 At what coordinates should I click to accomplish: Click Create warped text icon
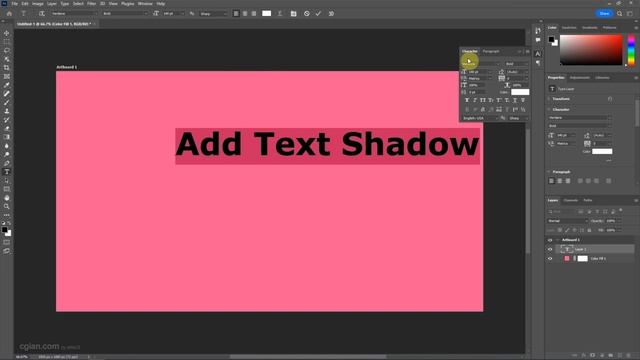280,13
